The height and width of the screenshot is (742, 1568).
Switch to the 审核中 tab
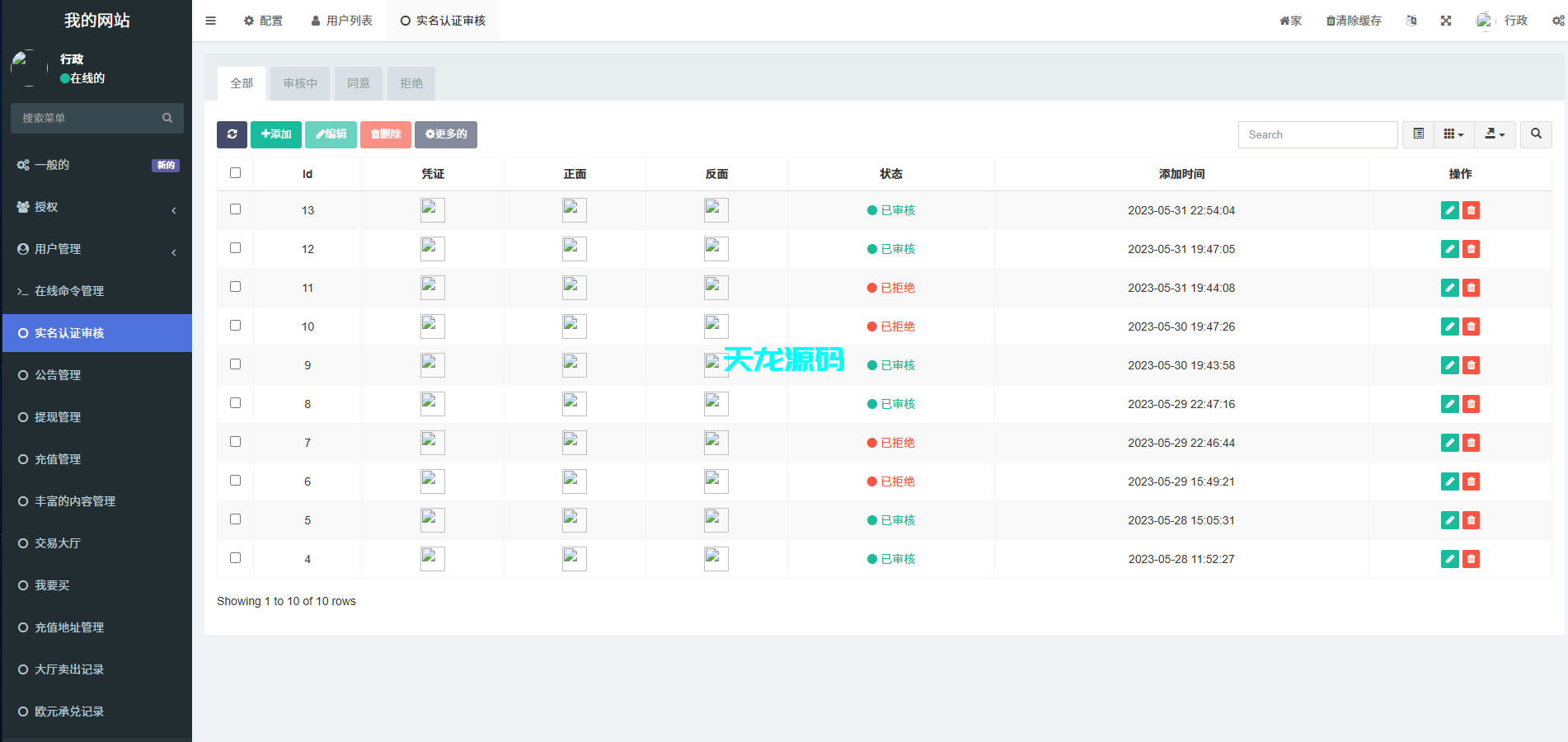click(299, 82)
